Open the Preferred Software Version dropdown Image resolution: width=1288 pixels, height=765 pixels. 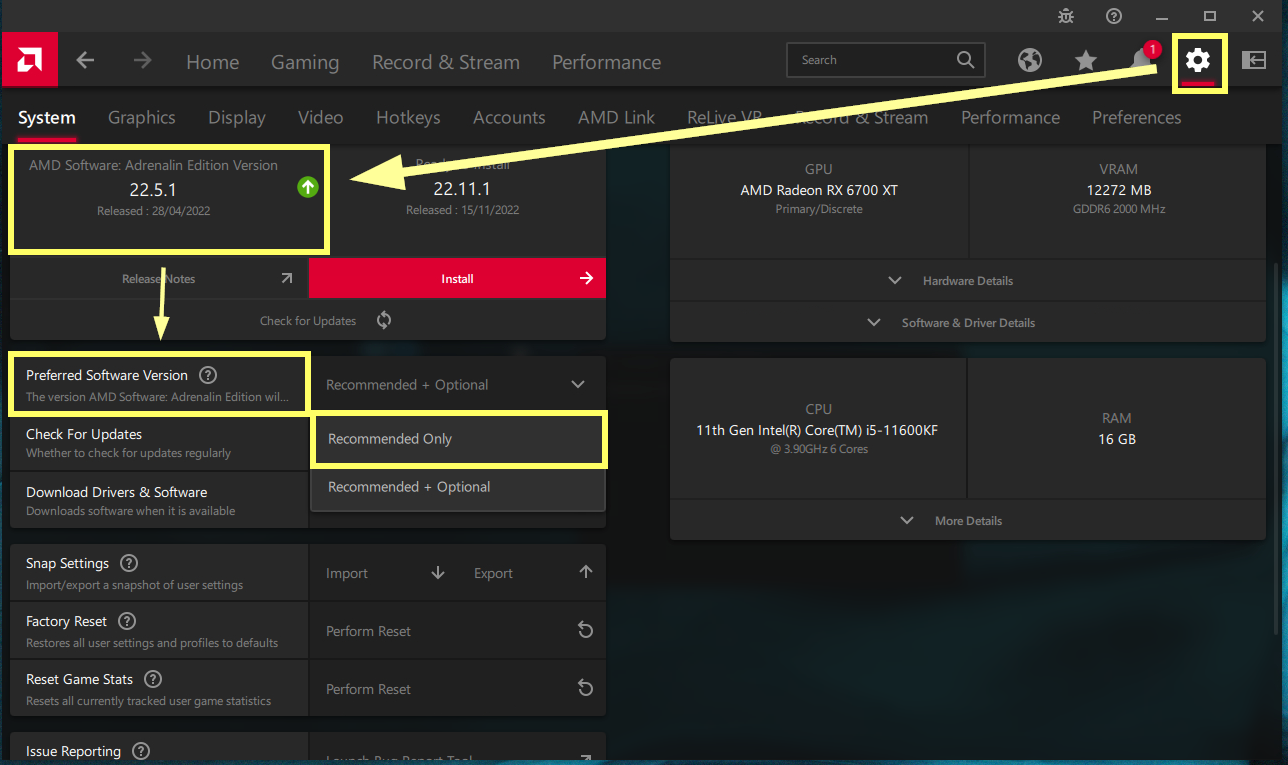[458, 385]
